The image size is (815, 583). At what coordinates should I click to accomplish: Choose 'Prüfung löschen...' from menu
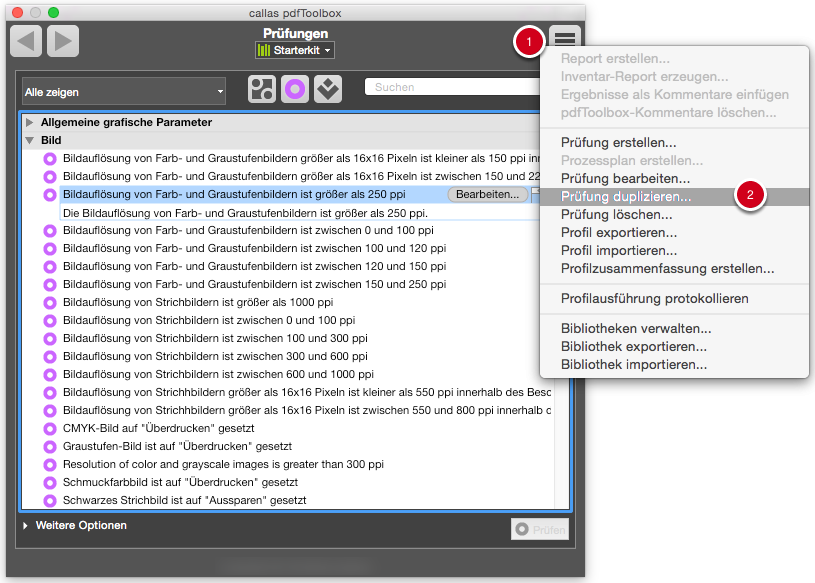tap(674, 214)
